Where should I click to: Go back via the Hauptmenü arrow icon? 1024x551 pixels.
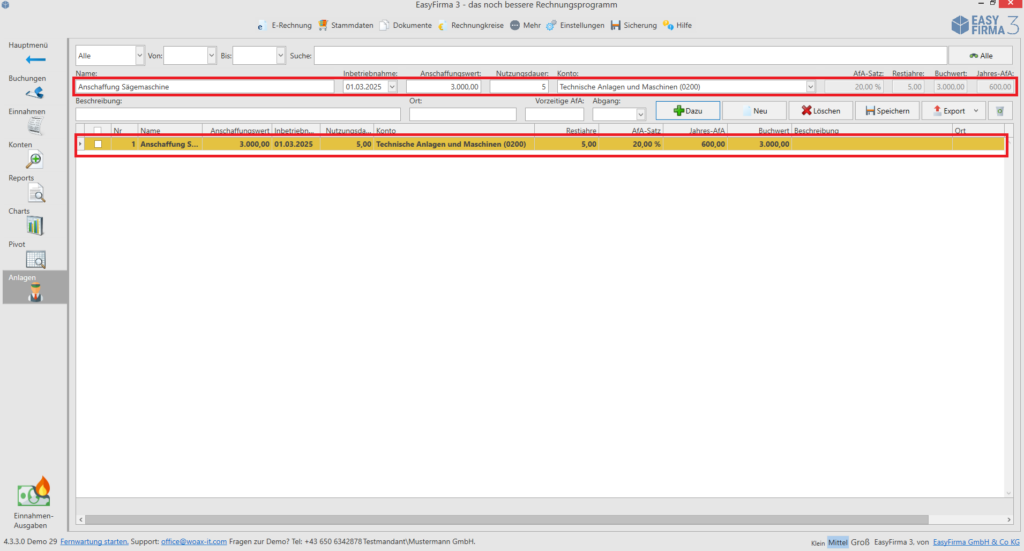35,60
